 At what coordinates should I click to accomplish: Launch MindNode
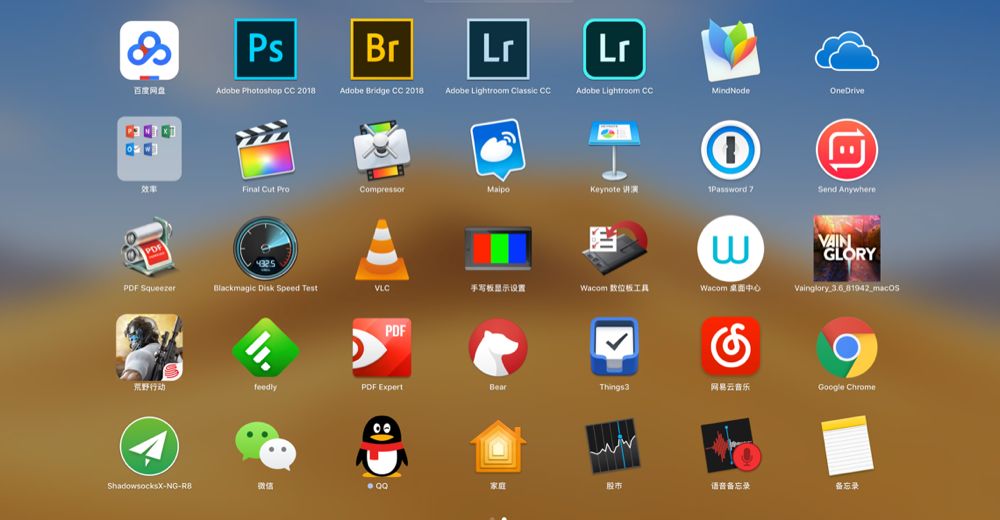tap(731, 50)
